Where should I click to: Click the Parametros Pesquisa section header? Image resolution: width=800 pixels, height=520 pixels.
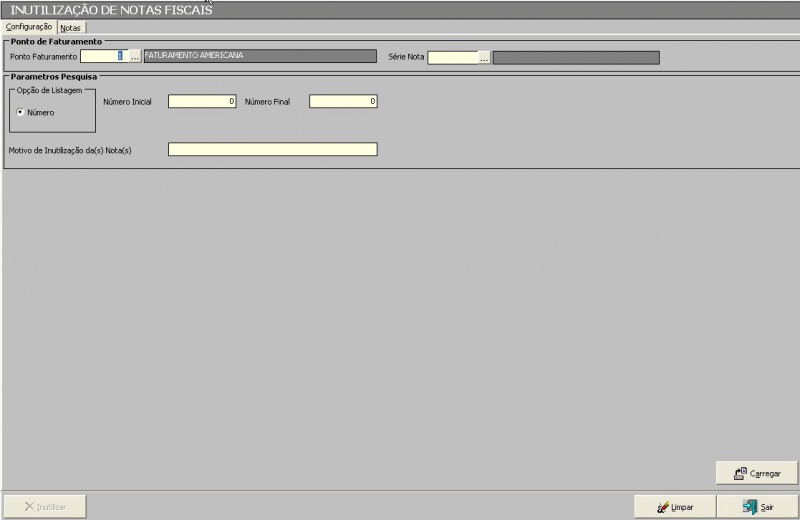coord(54,76)
